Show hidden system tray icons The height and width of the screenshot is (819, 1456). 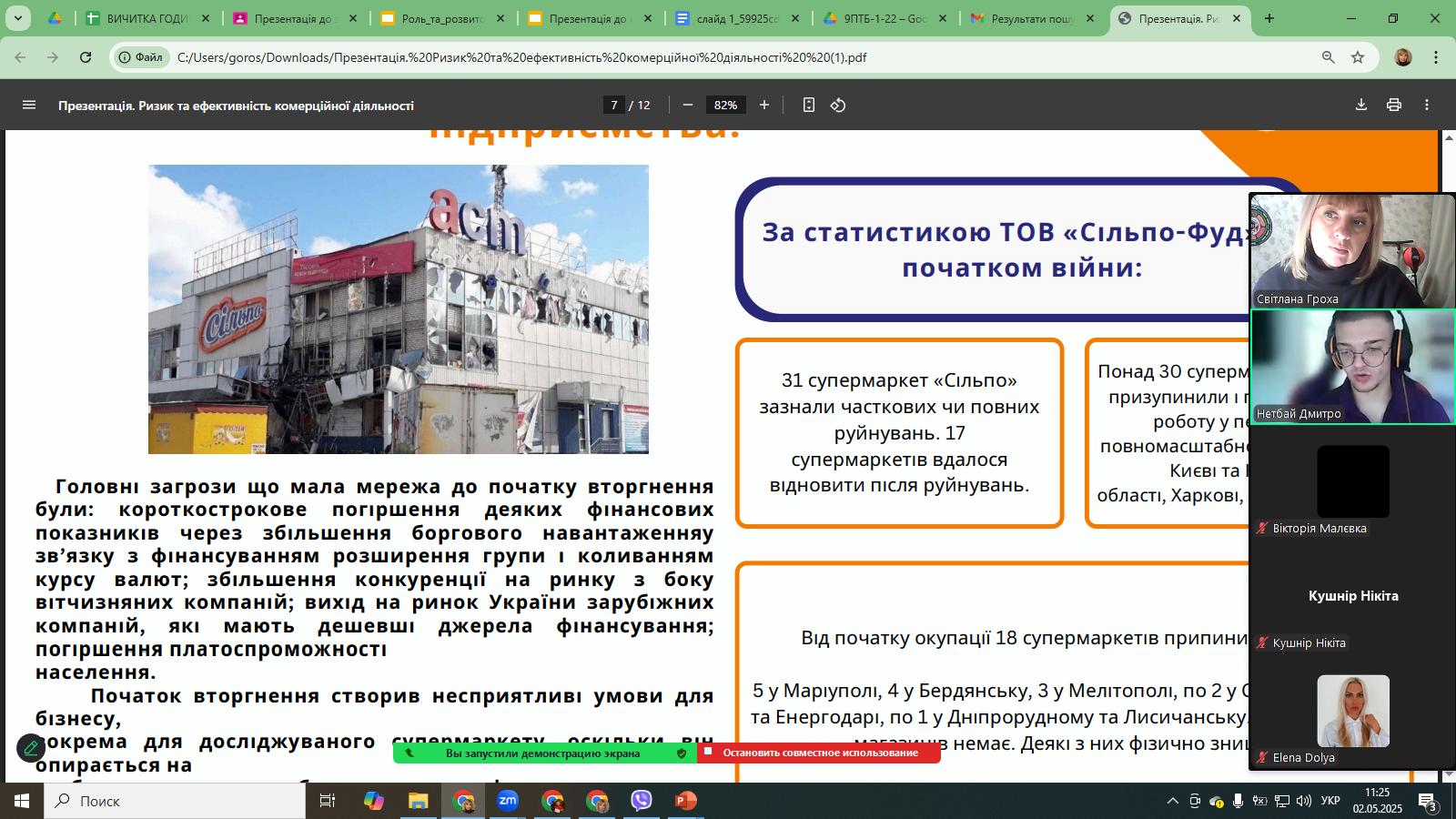click(1172, 801)
